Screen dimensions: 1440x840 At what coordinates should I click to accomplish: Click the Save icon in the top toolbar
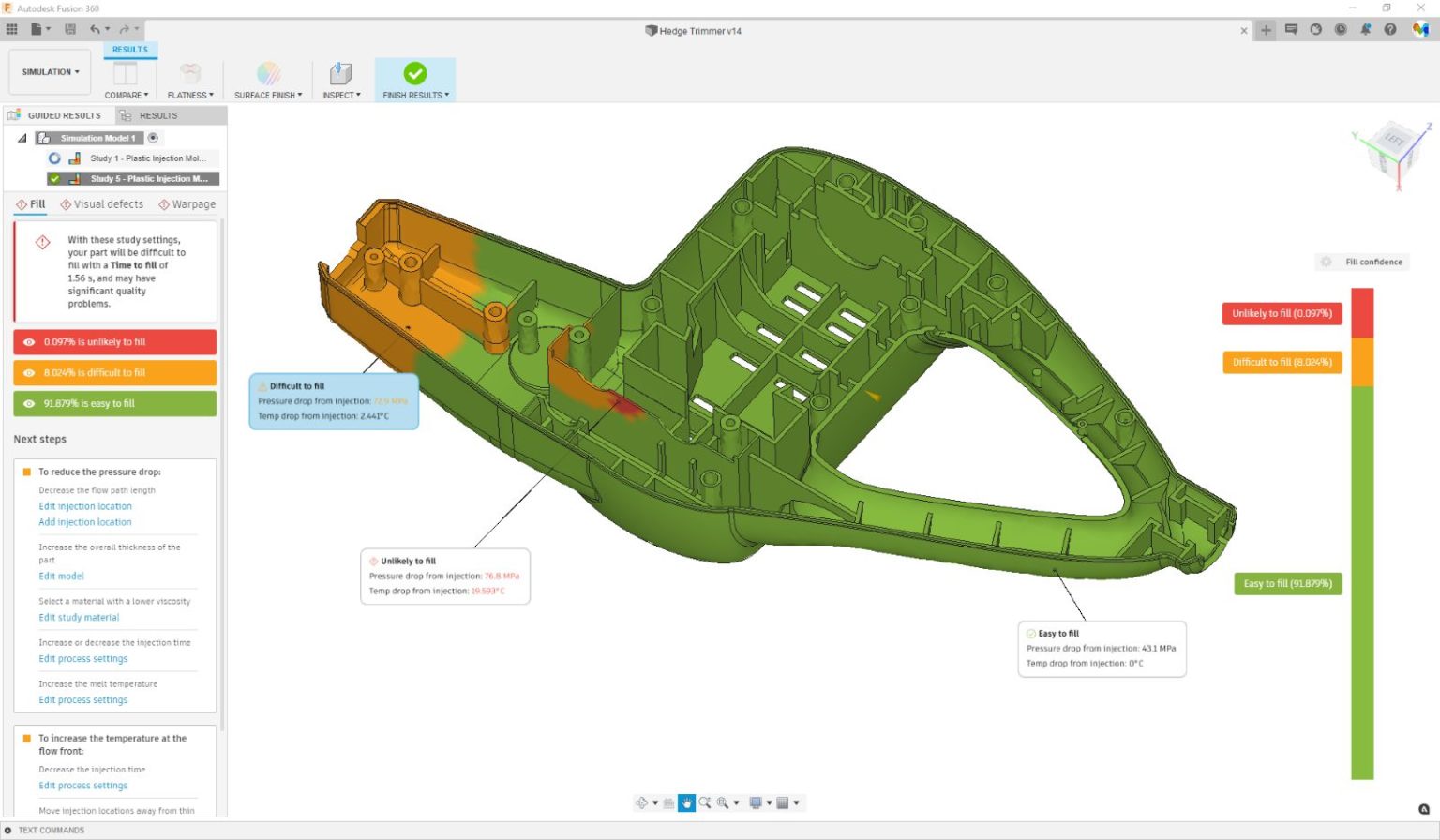[x=70, y=30]
